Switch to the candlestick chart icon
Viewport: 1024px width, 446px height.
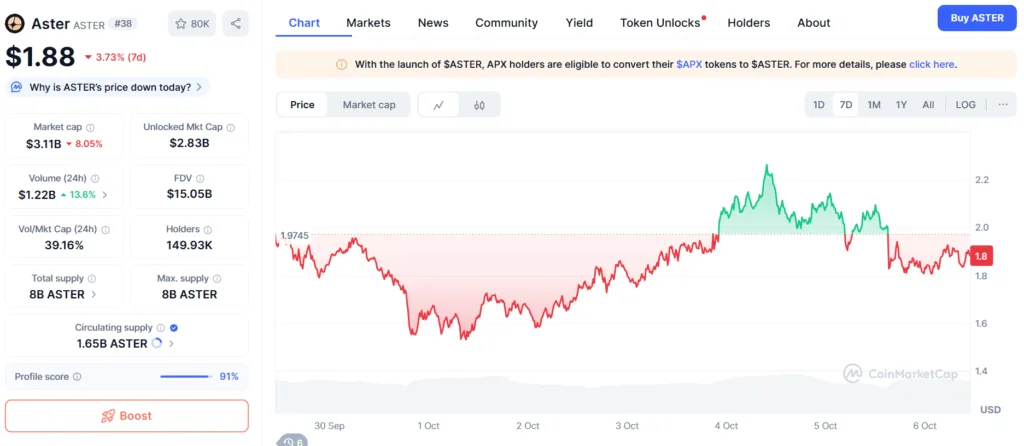479,105
